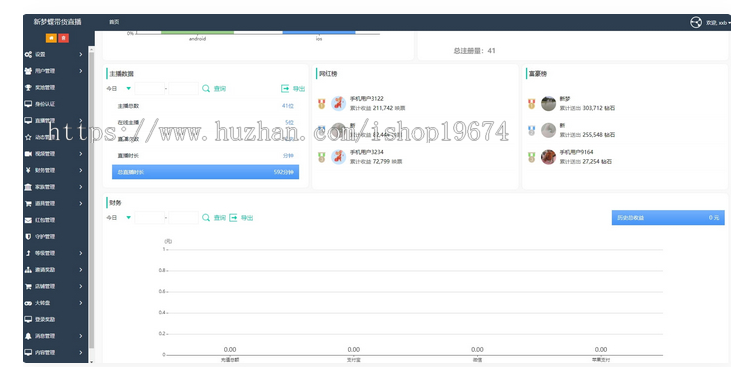Image resolution: width=747 pixels, height=369 pixels.
Task: Expand the 内容管理 sidebar chevron
Action: [x=81, y=352]
